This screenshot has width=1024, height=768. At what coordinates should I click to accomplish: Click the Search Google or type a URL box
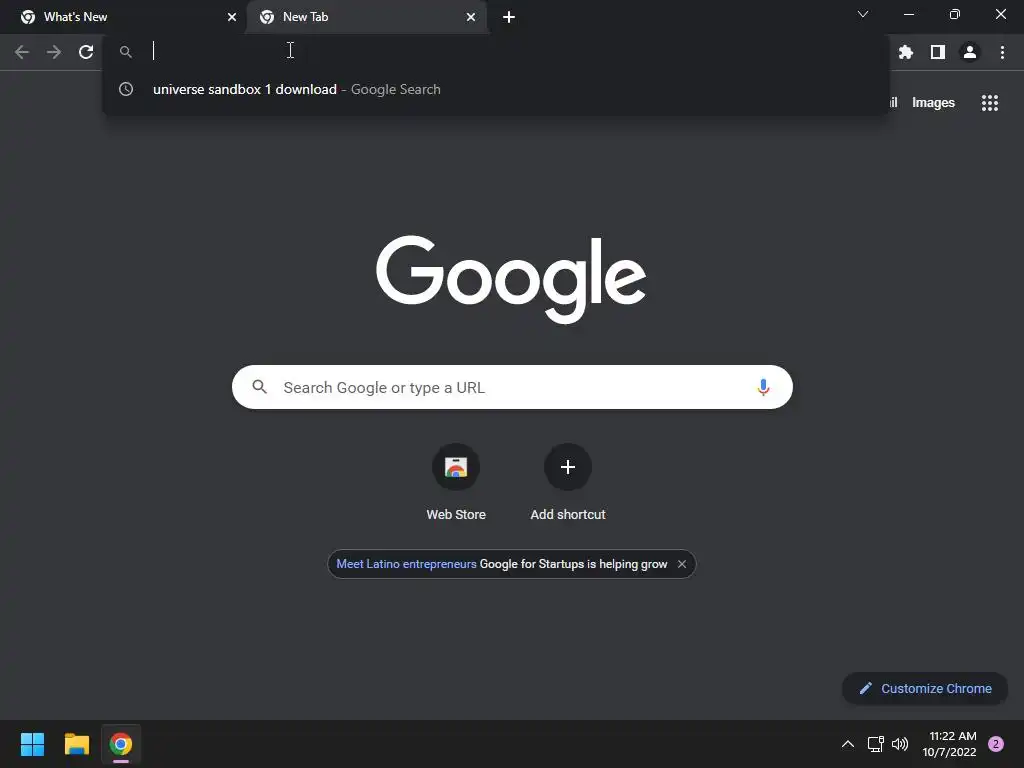point(513,387)
